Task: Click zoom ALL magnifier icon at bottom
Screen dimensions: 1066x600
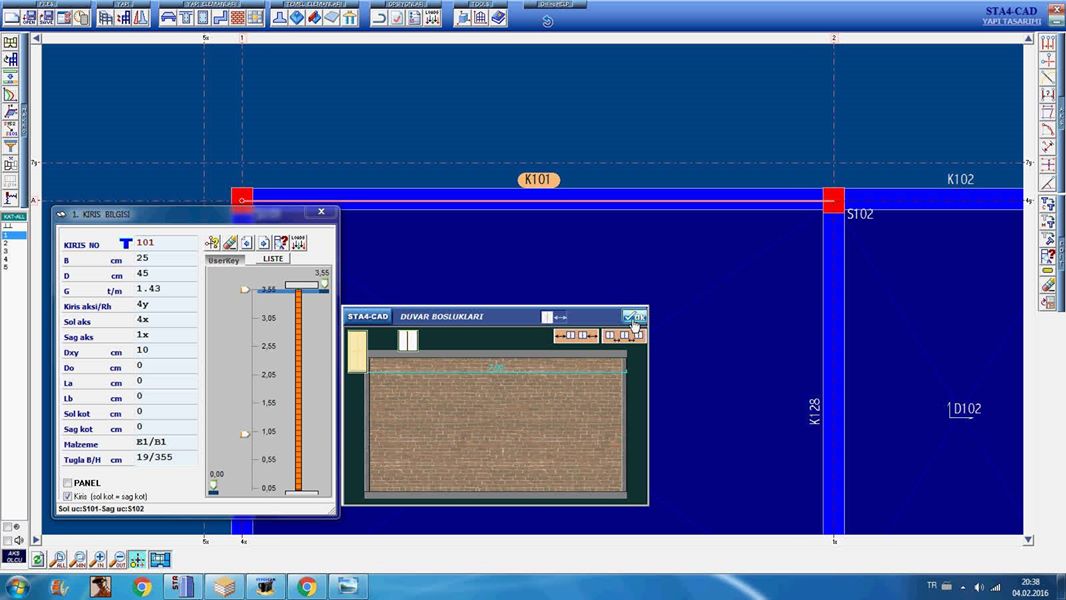Action: (58, 559)
